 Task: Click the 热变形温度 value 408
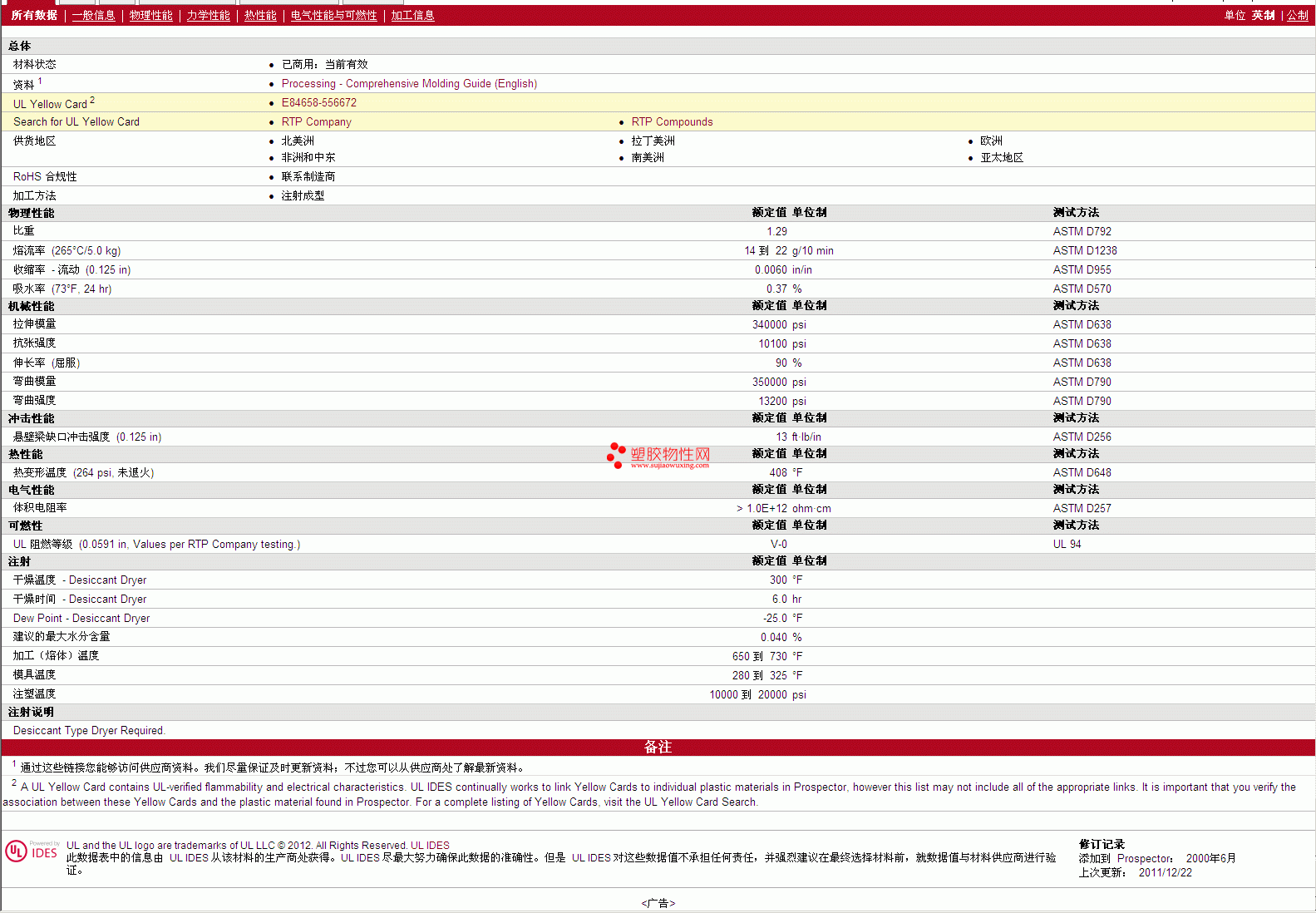[778, 472]
